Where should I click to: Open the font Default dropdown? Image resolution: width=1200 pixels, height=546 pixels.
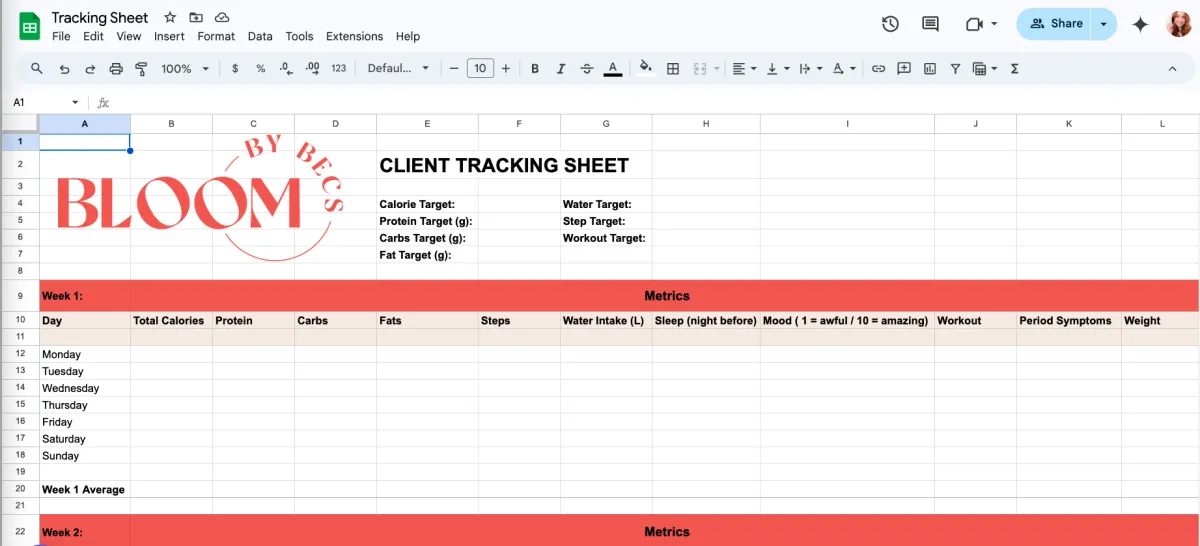click(398, 69)
